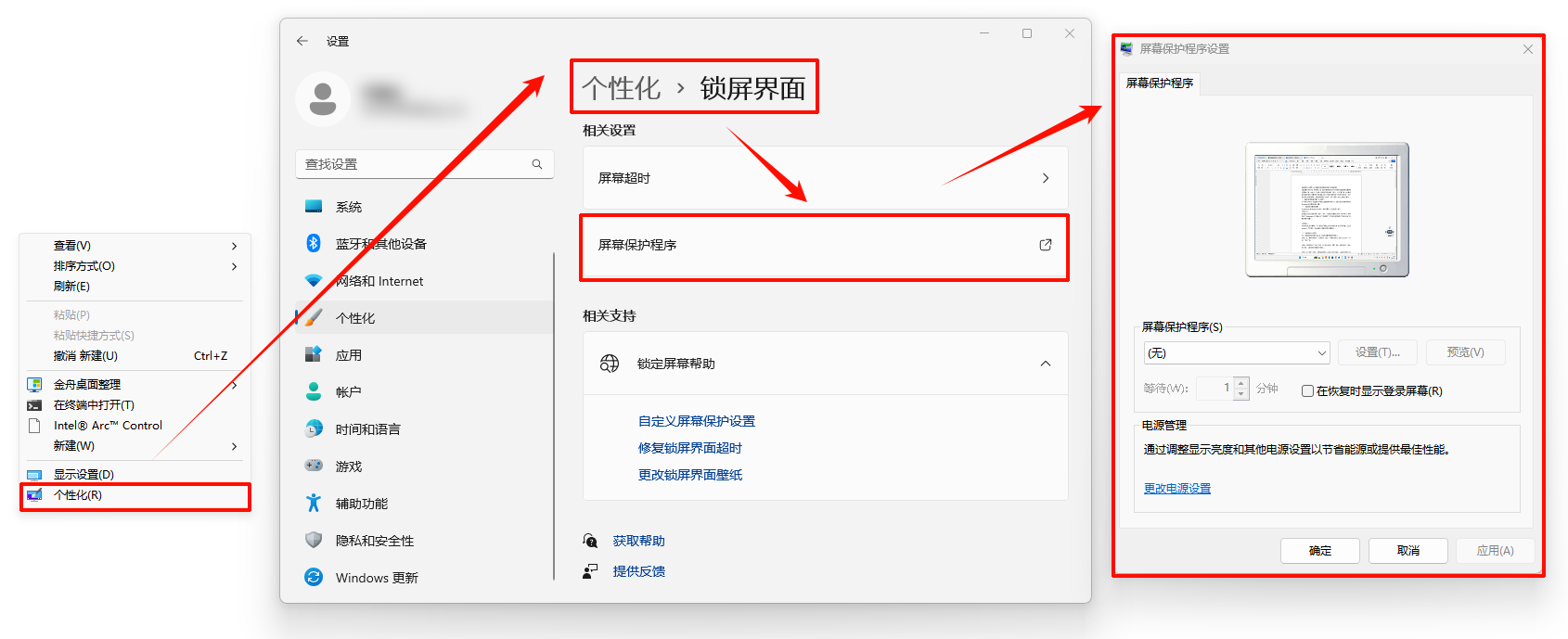
Task: Click the globe help icon beside 锁定屏幕帮助
Action: (610, 364)
